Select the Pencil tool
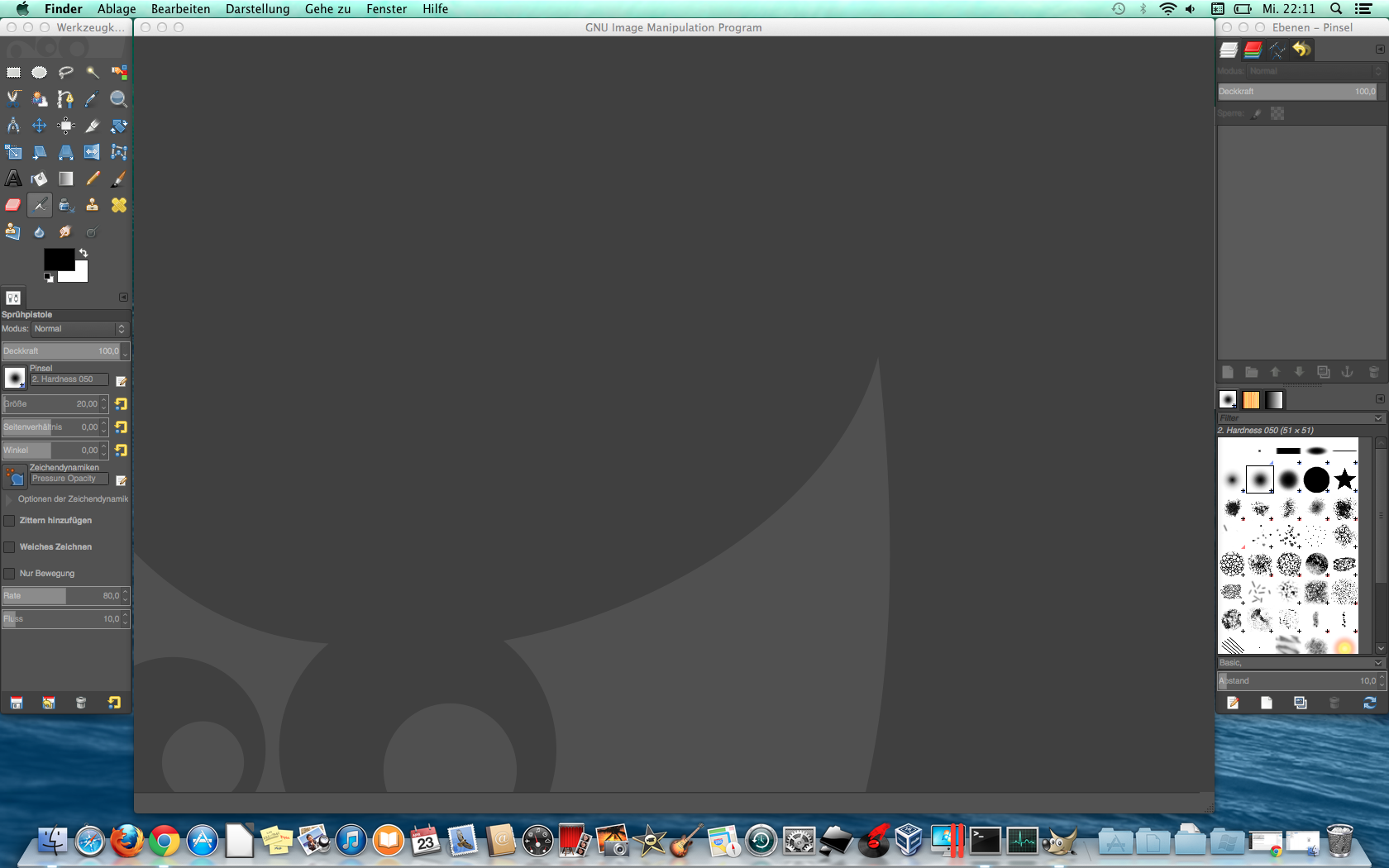Image resolution: width=1389 pixels, height=868 pixels. tap(93, 179)
